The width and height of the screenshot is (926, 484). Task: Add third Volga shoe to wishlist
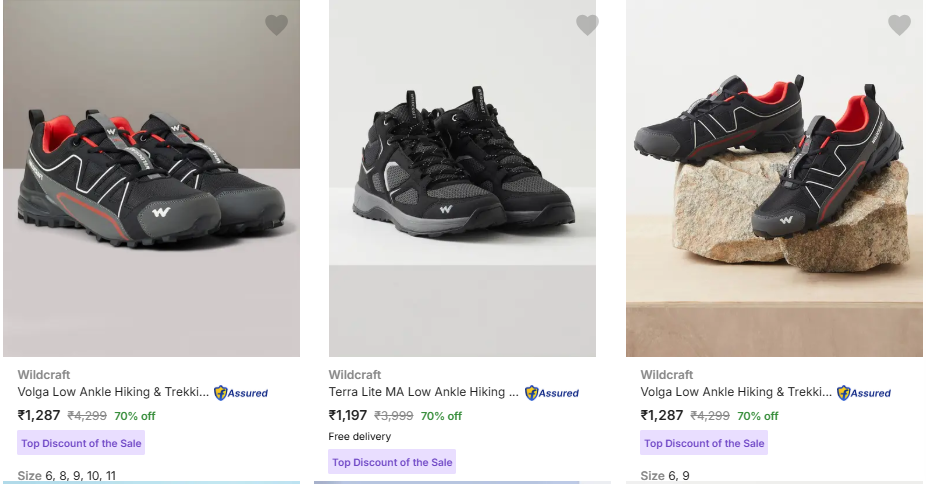[899, 25]
